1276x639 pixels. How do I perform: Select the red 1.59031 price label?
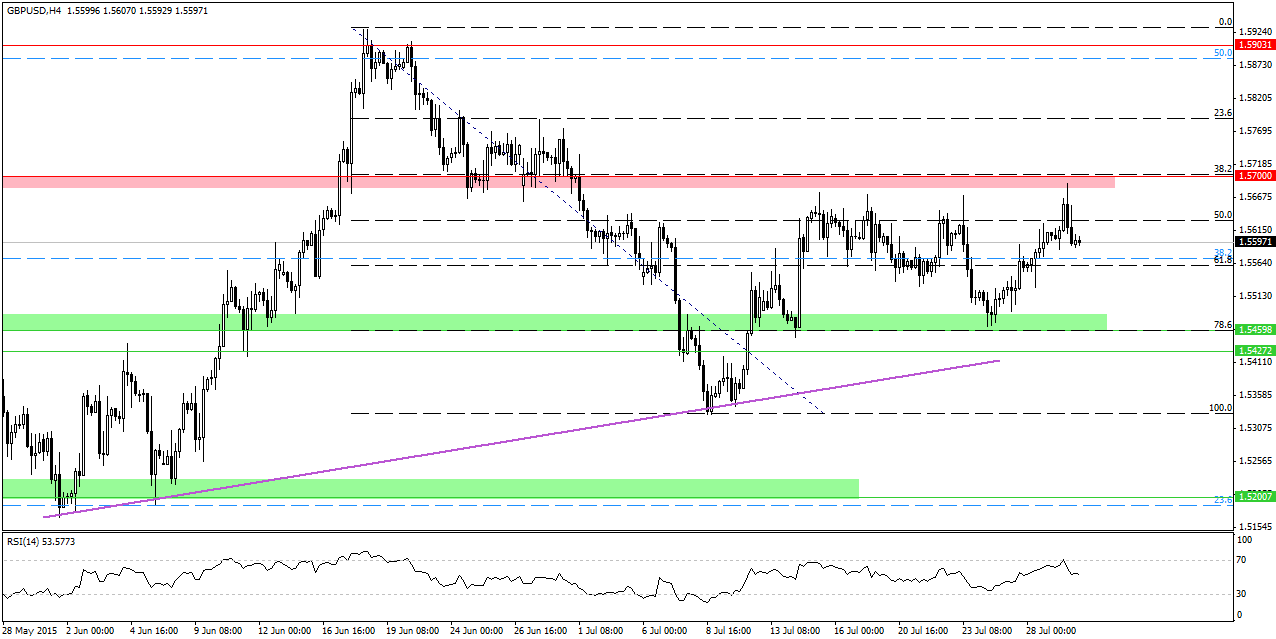pos(1255,45)
